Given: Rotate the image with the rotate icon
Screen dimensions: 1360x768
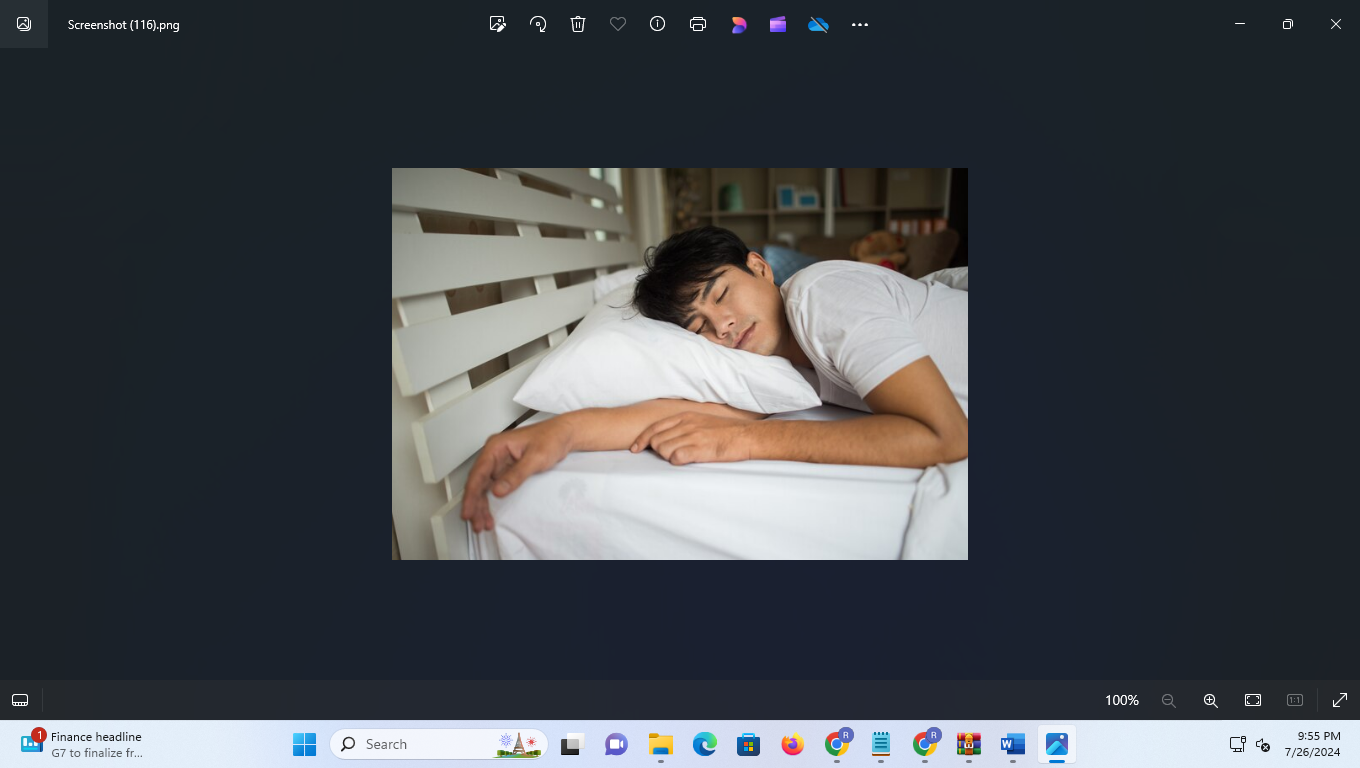Looking at the screenshot, I should [538, 24].
